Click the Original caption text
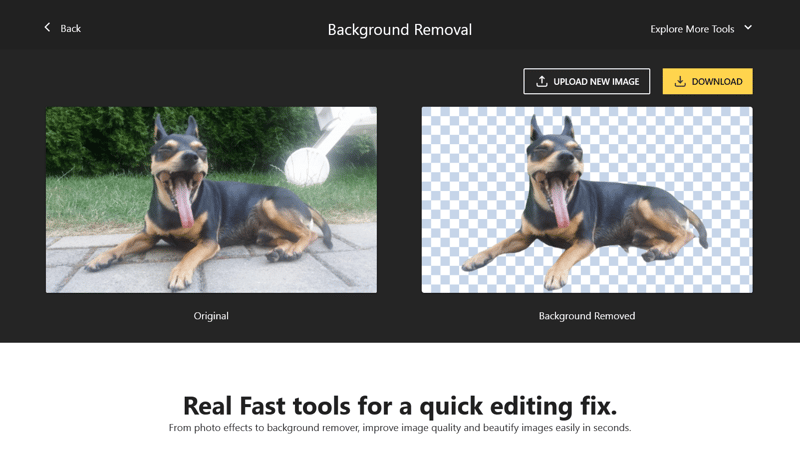 pyautogui.click(x=211, y=316)
